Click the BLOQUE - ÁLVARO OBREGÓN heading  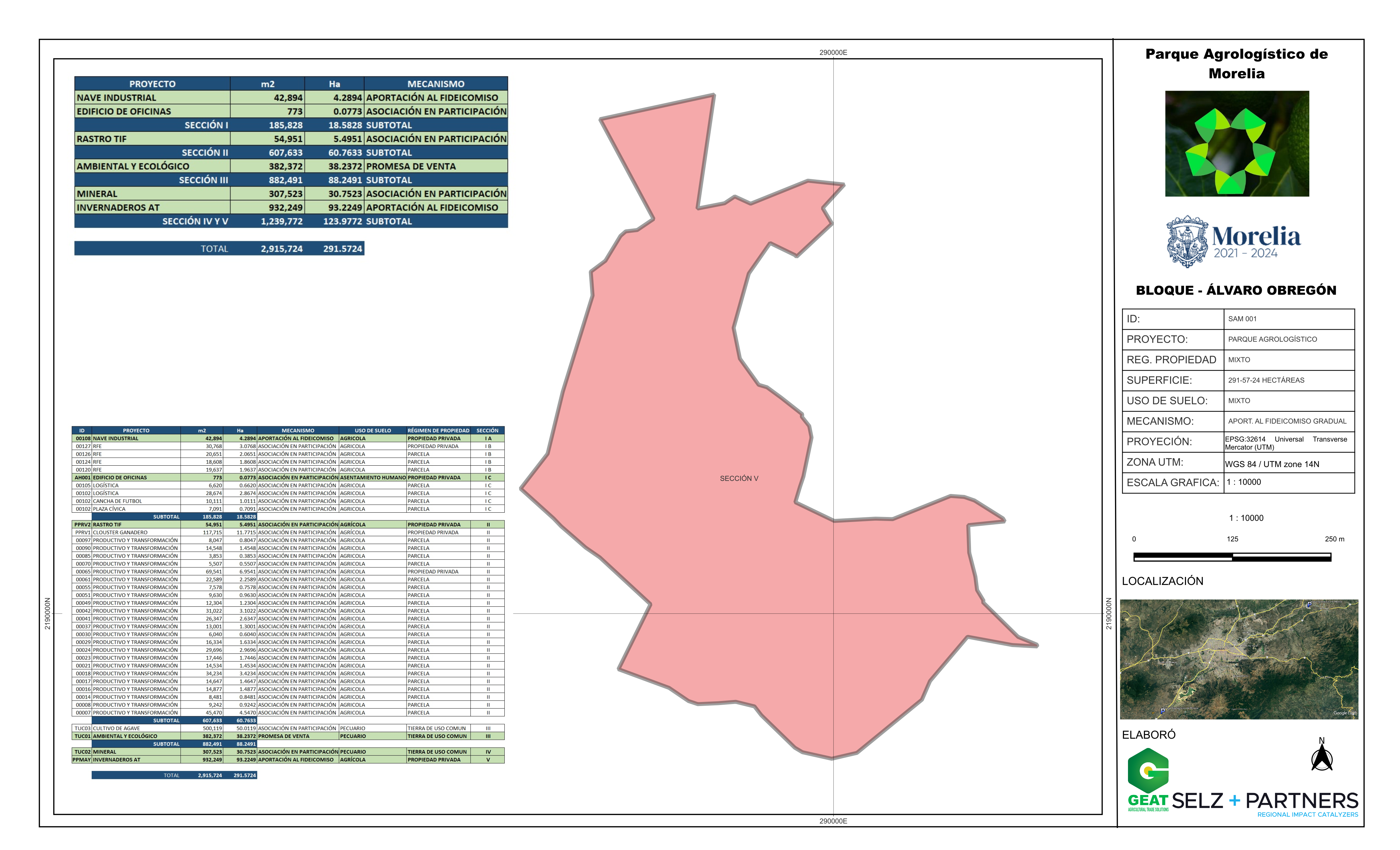click(1236, 290)
